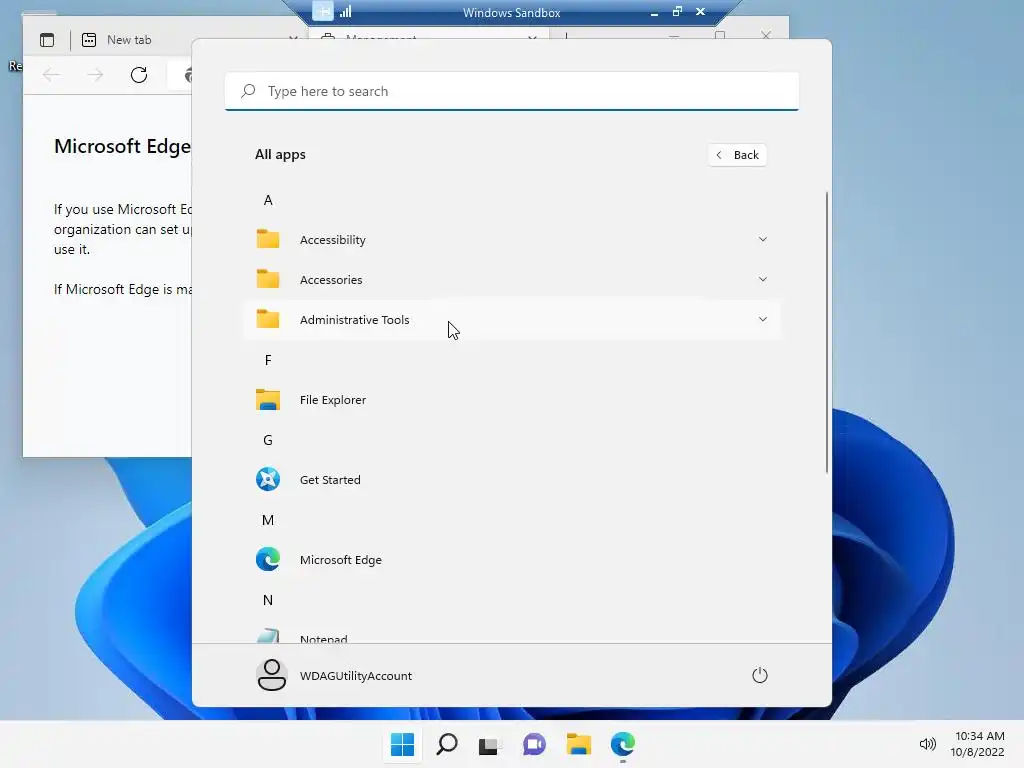Screen dimensions: 1024x768
Task: Expand the Administrative Tools chevron
Action: pyautogui.click(x=763, y=319)
